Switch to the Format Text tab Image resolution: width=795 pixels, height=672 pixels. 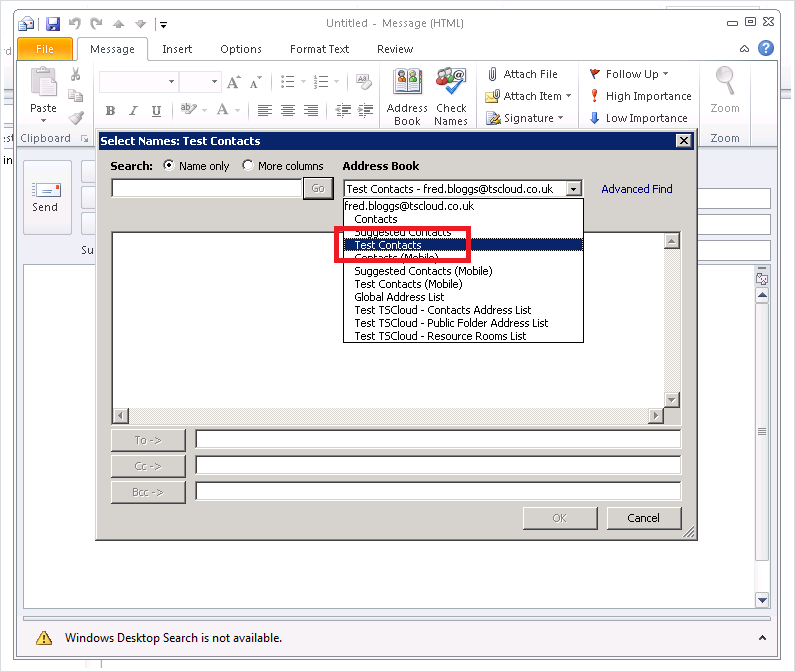click(x=319, y=49)
